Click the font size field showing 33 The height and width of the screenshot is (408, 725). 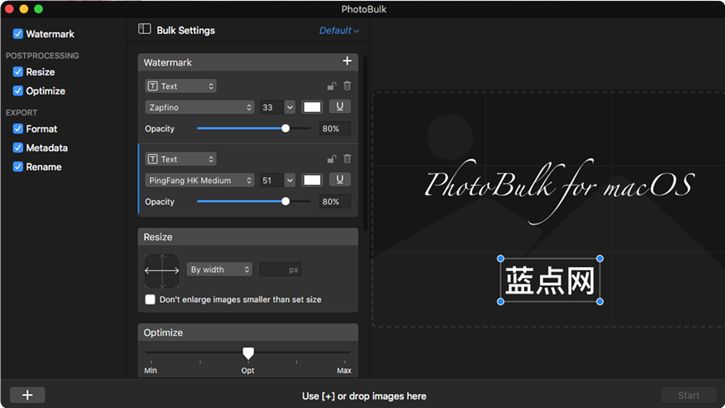point(271,107)
